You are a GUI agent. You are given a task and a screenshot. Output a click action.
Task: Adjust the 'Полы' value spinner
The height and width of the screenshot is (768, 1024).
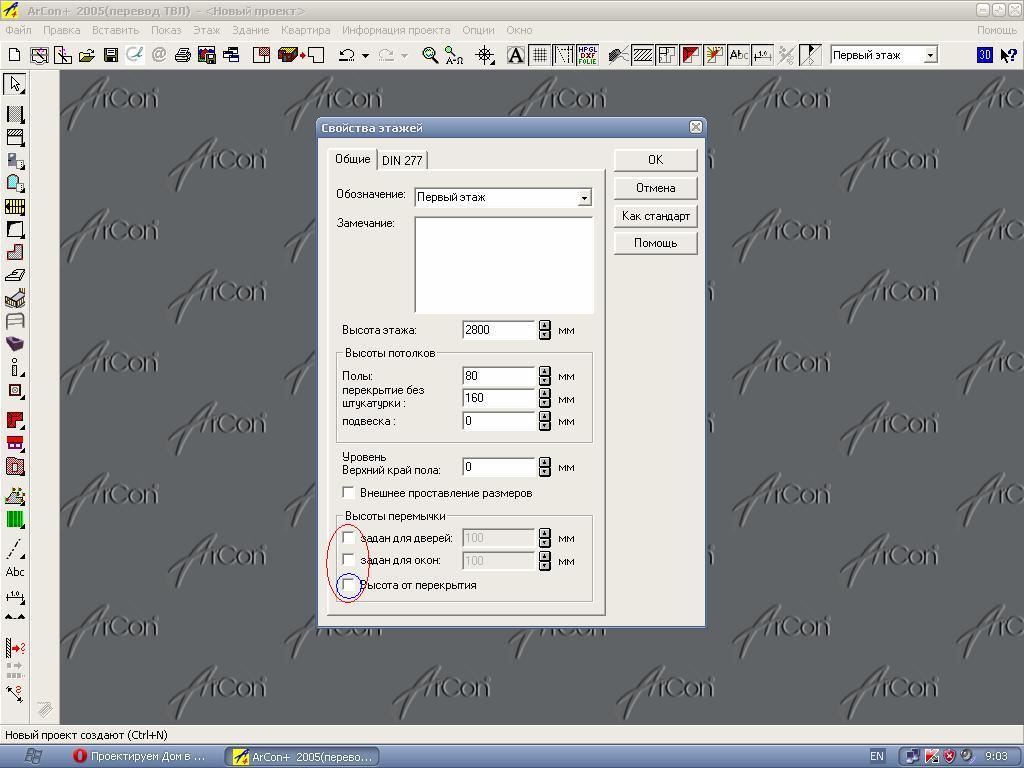[x=545, y=376]
